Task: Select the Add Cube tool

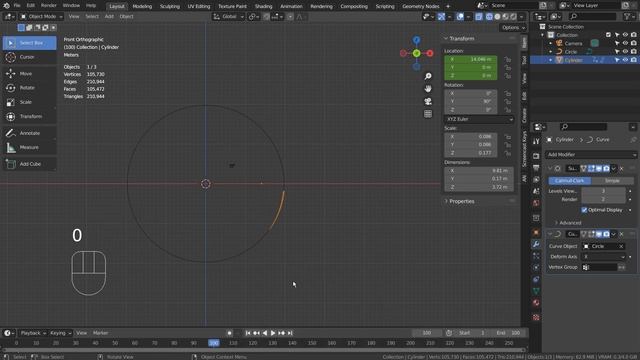Action: pos(29,164)
